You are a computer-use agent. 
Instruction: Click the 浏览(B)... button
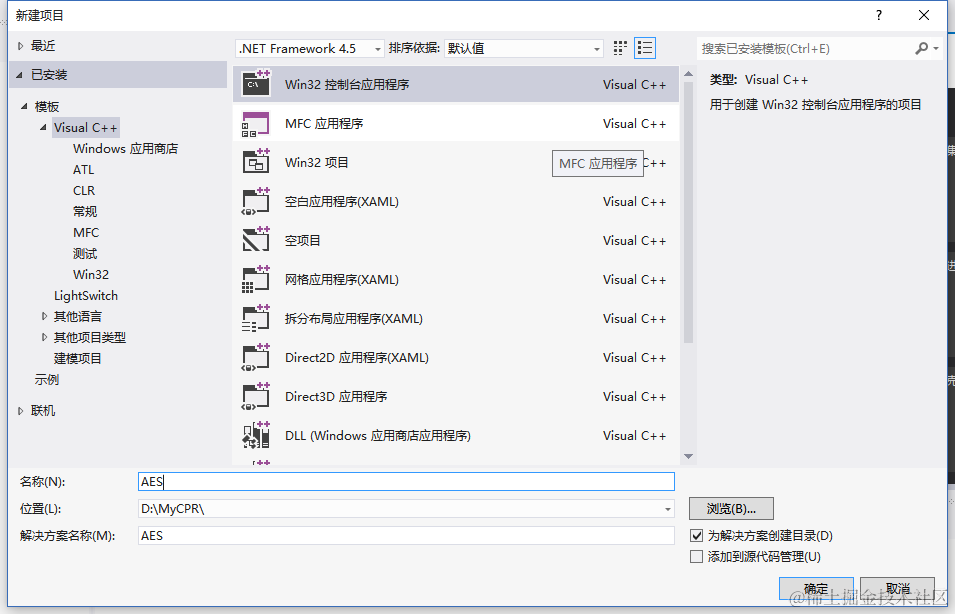pos(731,509)
